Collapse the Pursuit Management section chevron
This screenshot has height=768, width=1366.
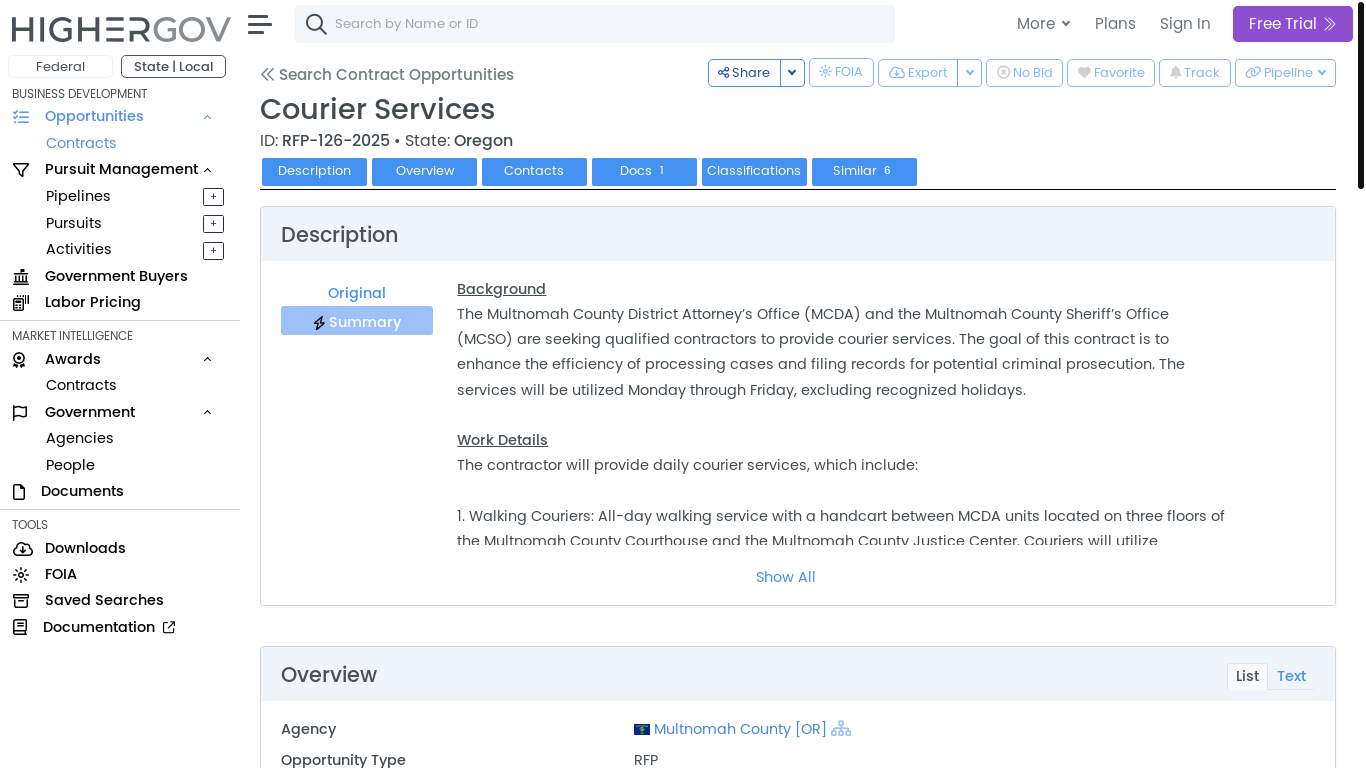(x=207, y=170)
